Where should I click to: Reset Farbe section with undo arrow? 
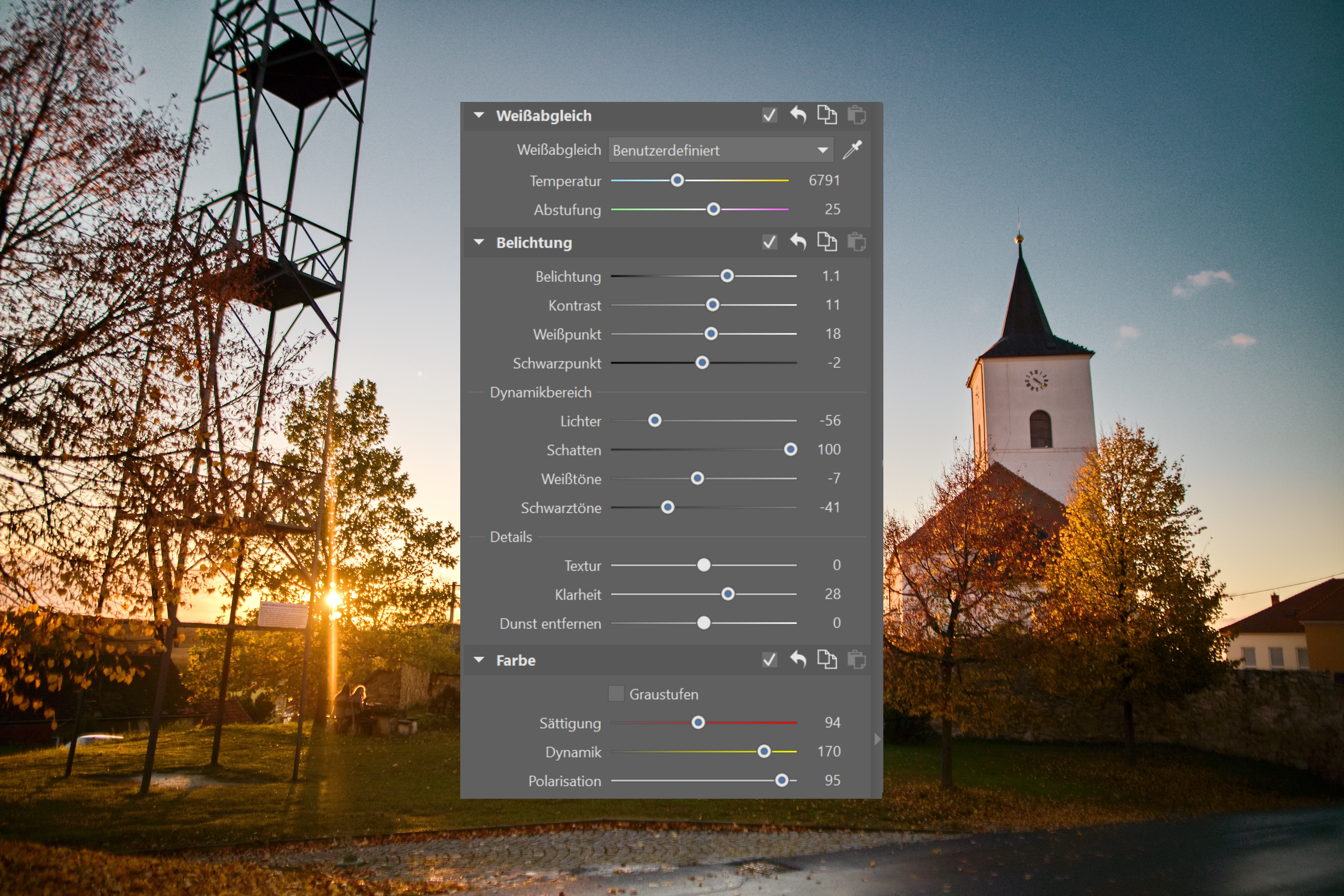(x=798, y=659)
